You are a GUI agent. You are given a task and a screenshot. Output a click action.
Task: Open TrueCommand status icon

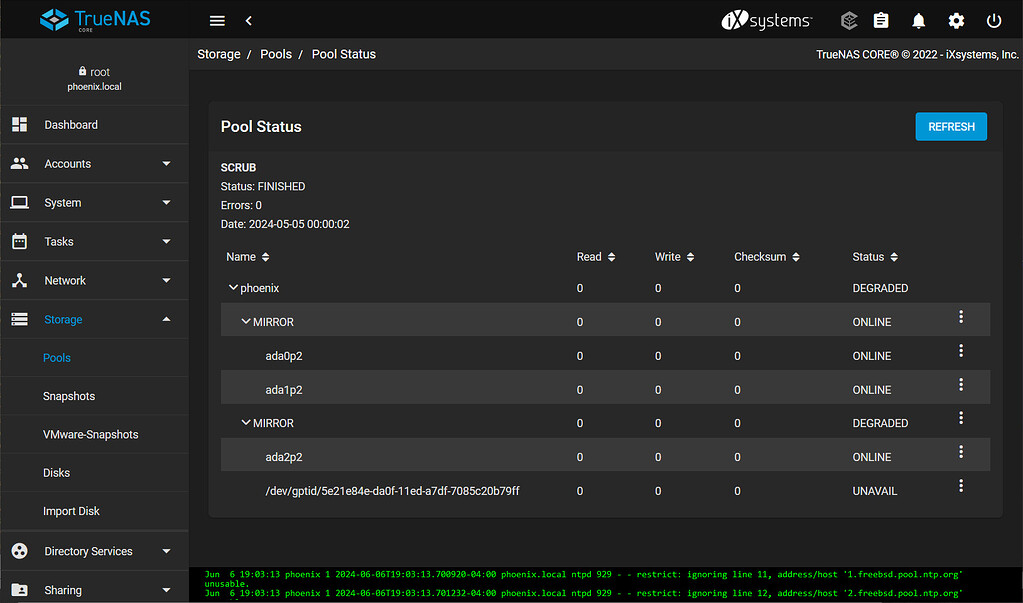(x=849, y=21)
